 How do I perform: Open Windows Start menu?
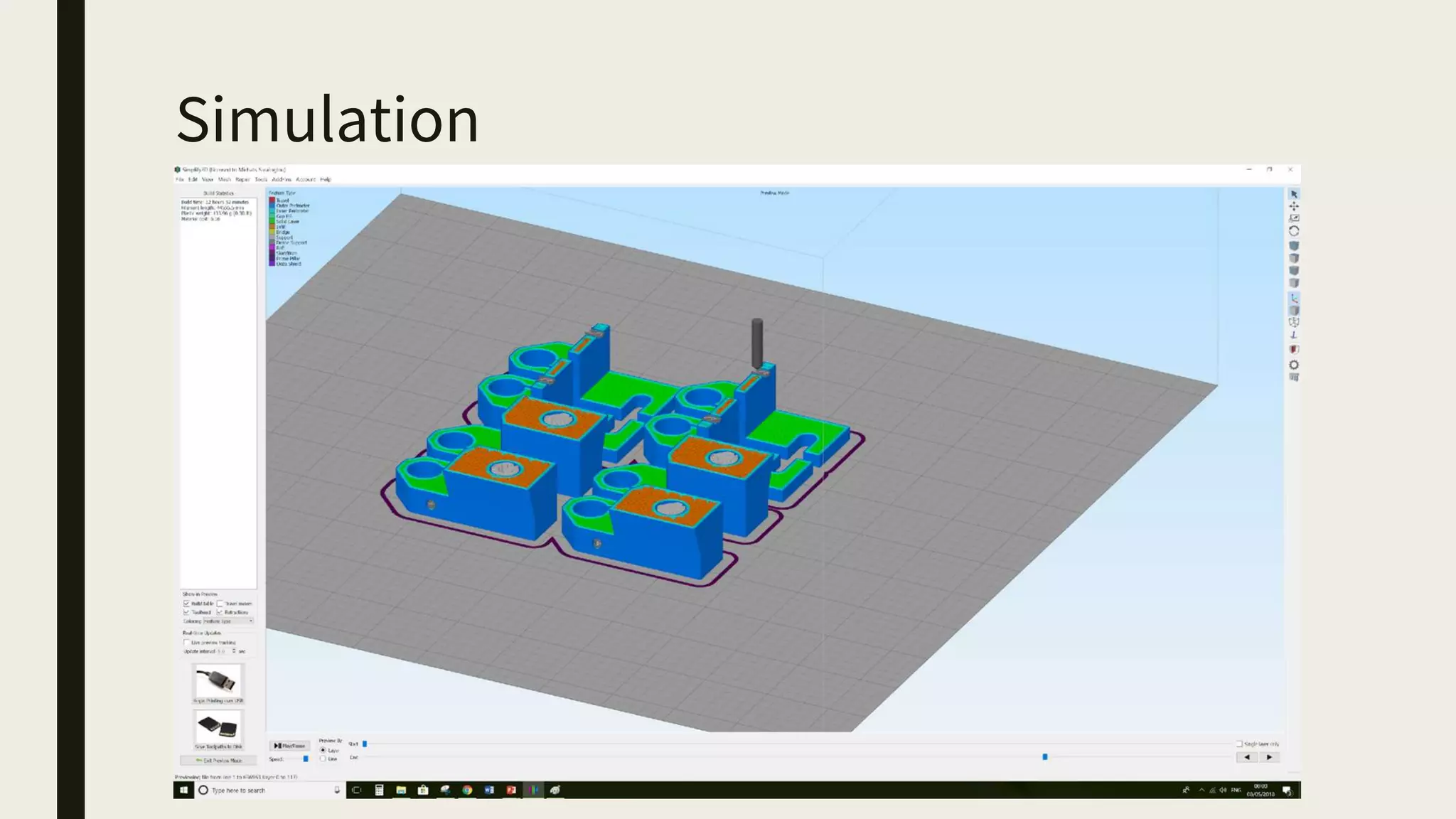click(183, 790)
